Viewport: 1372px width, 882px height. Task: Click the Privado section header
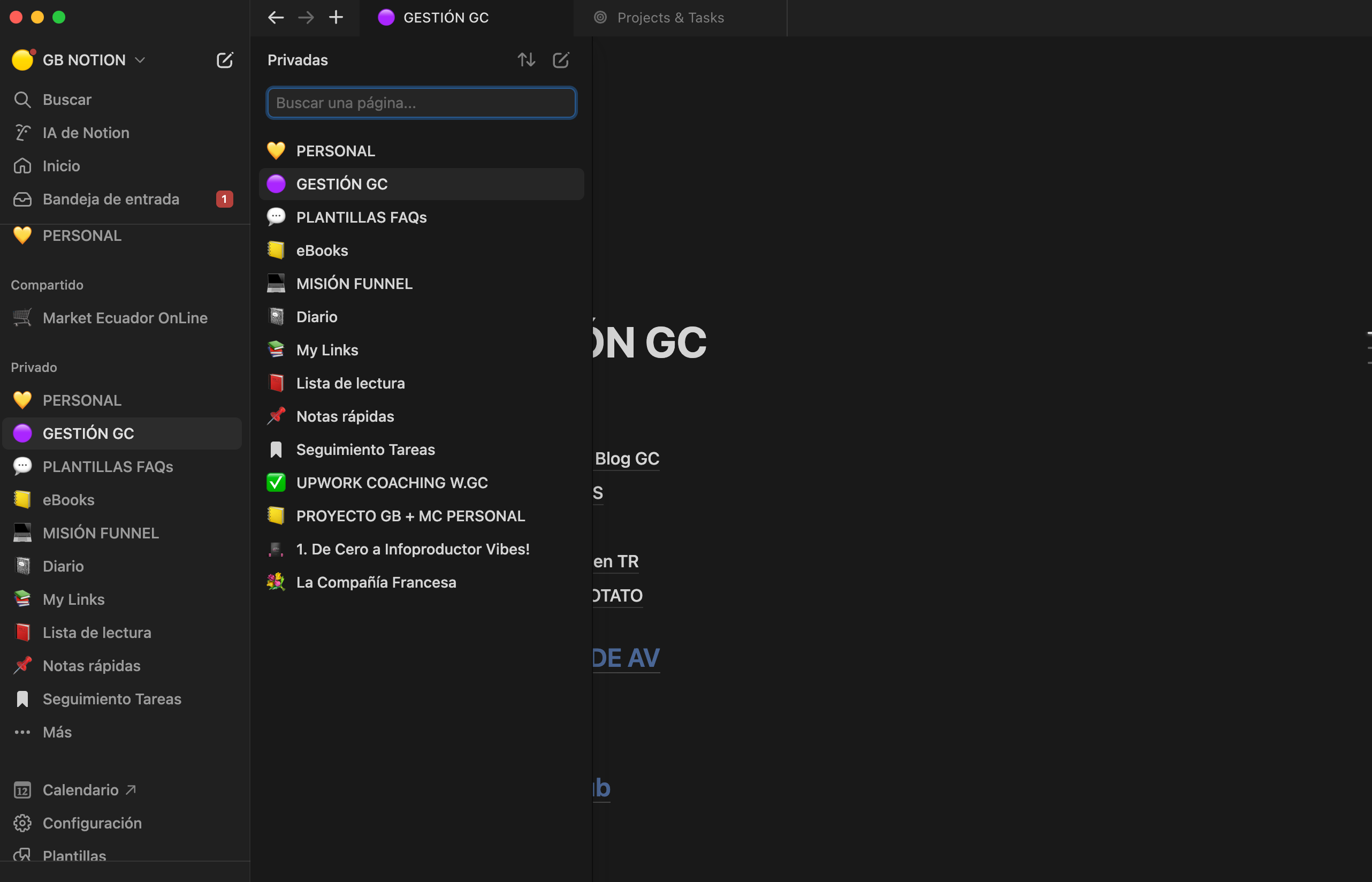(34, 368)
